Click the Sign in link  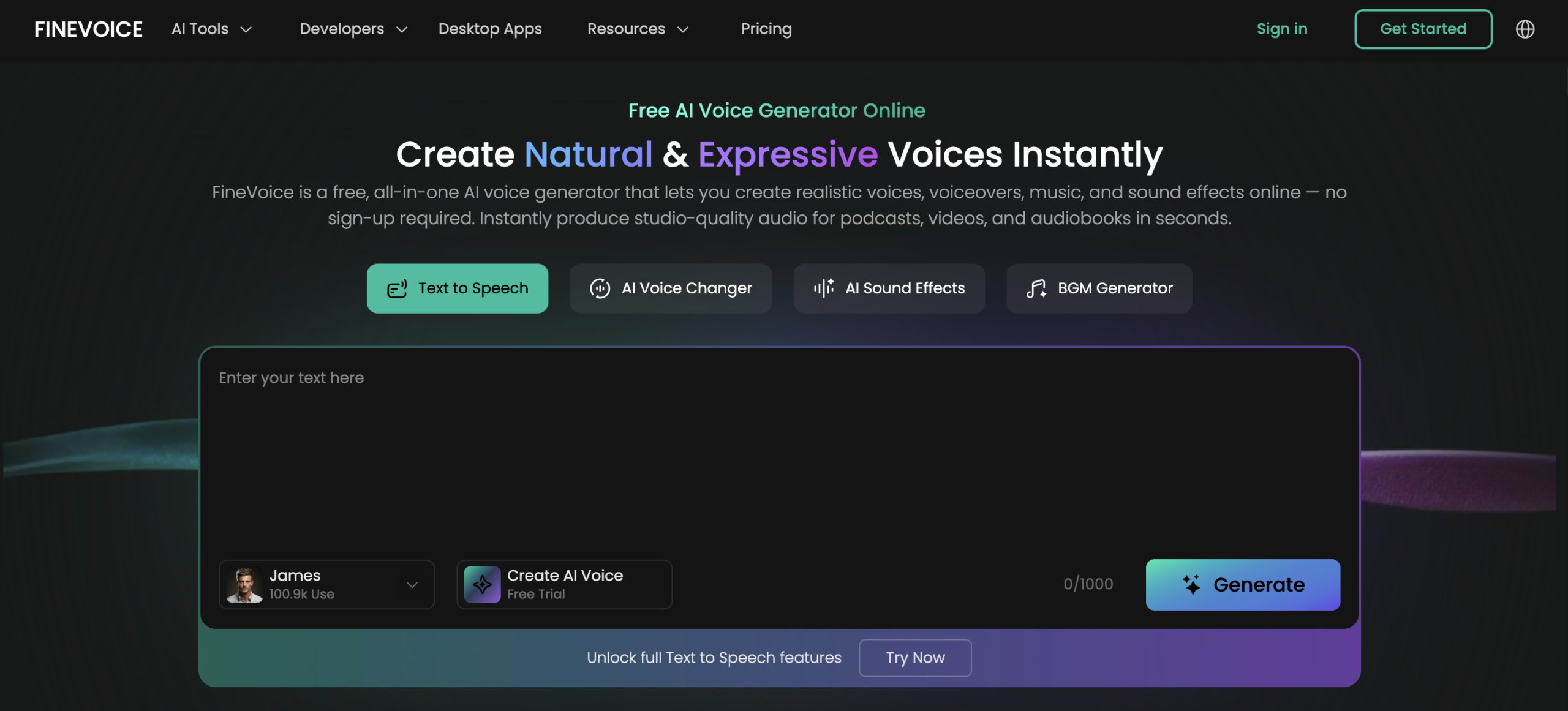1282,29
